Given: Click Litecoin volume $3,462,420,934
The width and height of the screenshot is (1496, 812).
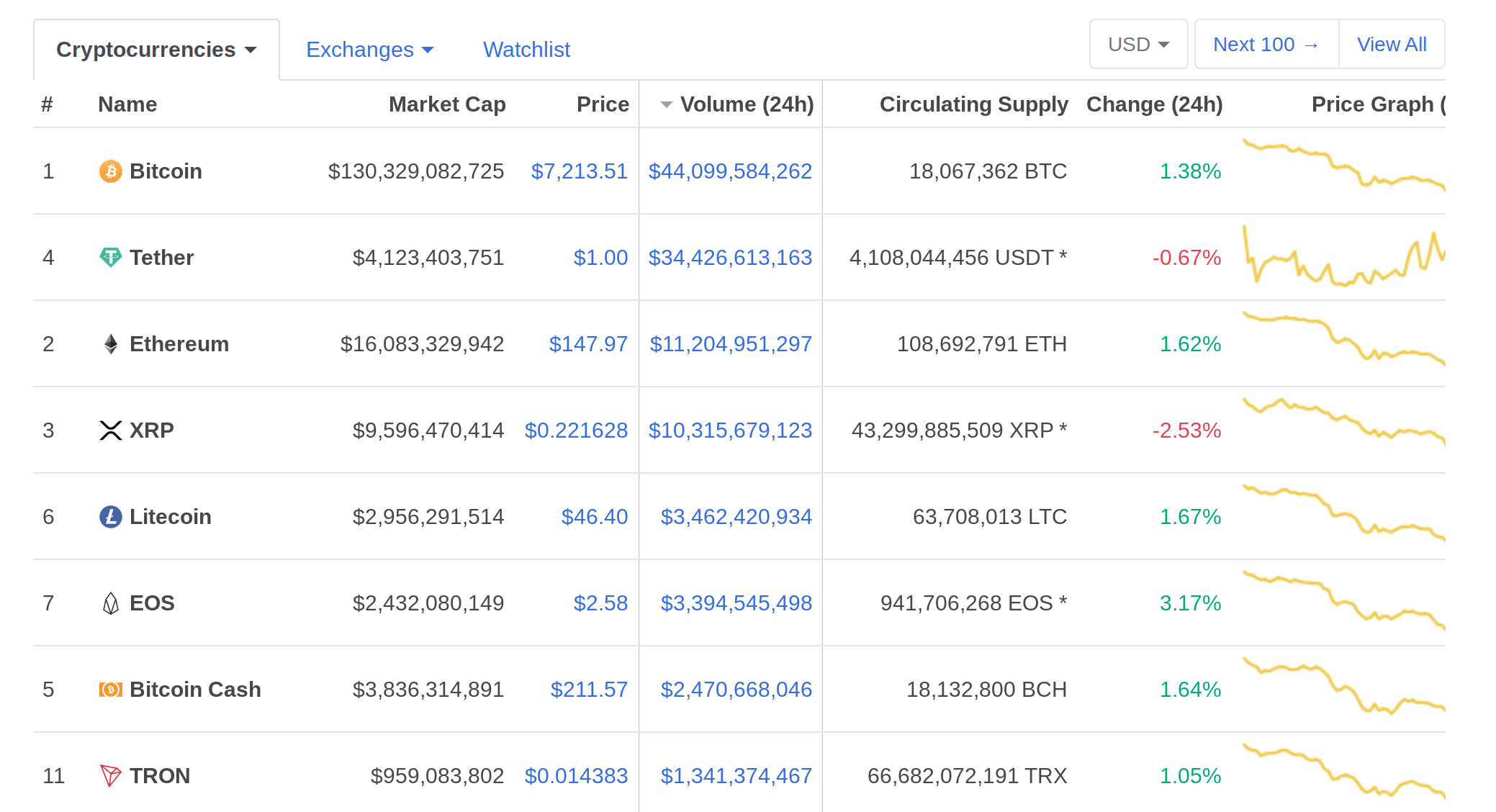Looking at the screenshot, I should 736,517.
